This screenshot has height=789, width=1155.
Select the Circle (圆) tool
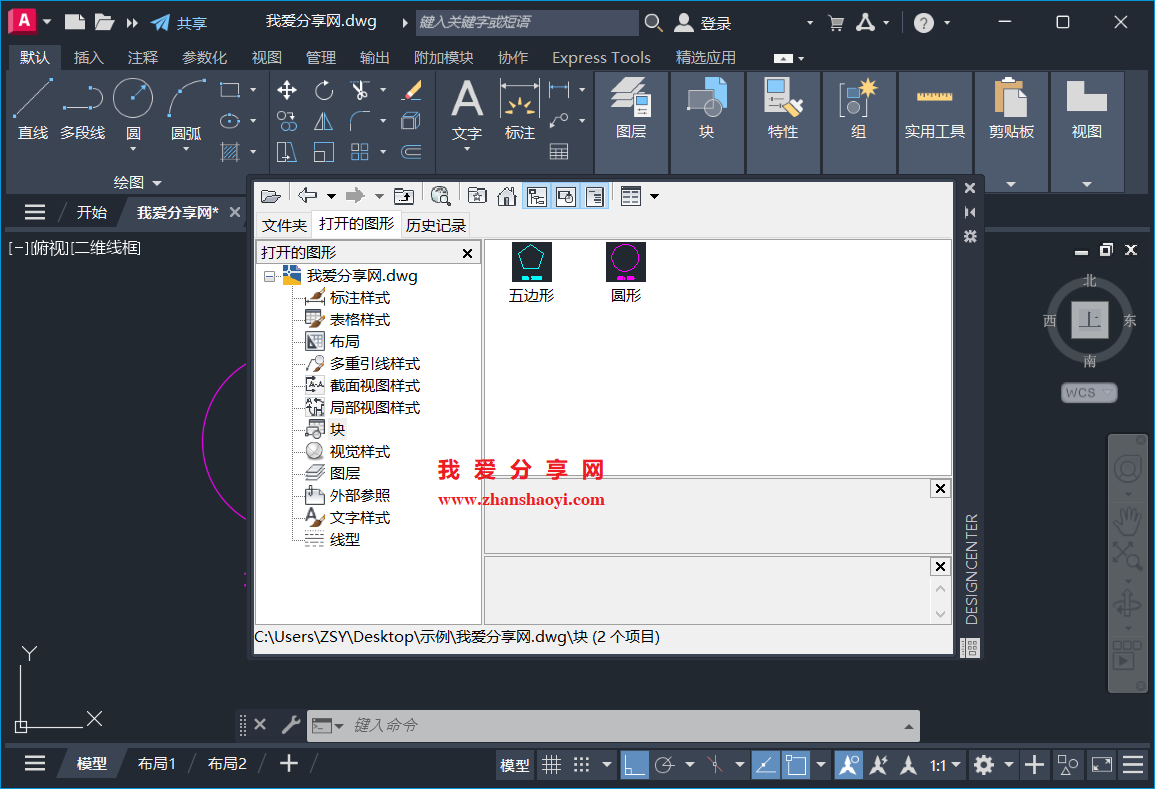(133, 109)
